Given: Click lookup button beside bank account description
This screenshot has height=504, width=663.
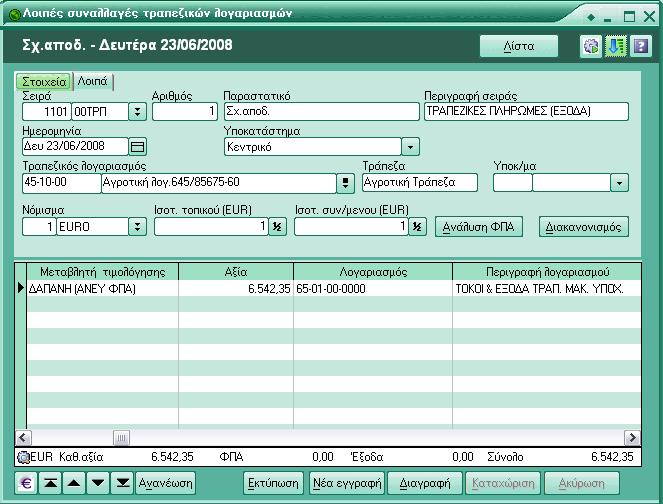Looking at the screenshot, I should [345, 183].
